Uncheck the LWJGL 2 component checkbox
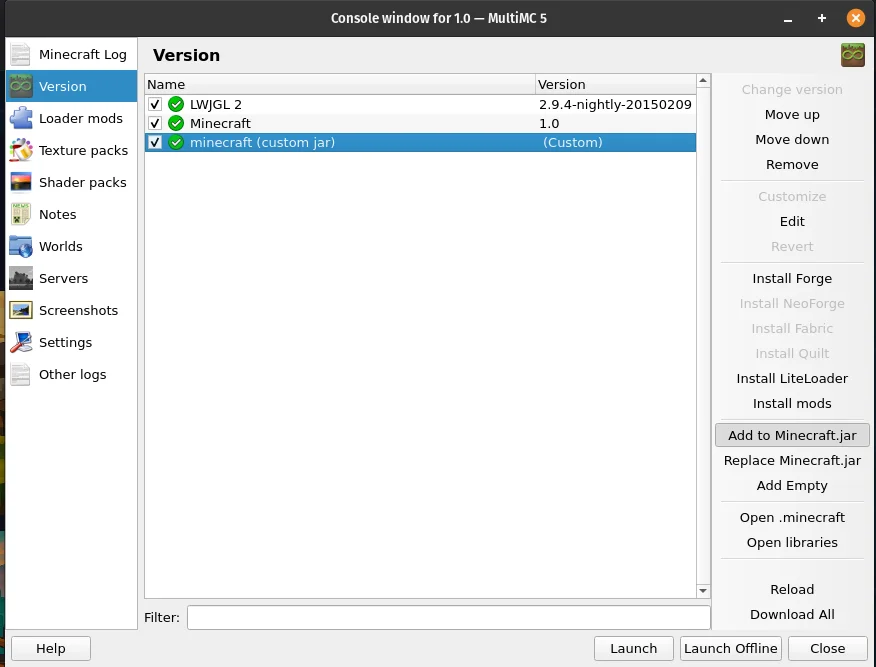Screen dimensions: 876x667 [x=155, y=104]
